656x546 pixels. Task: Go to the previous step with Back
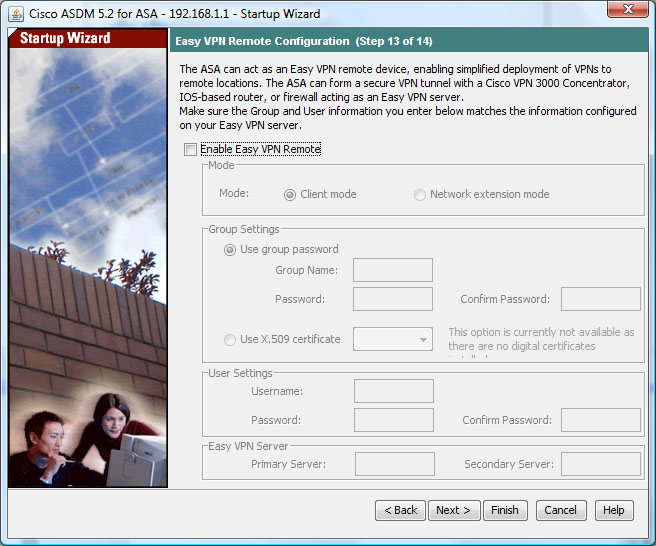[x=400, y=510]
